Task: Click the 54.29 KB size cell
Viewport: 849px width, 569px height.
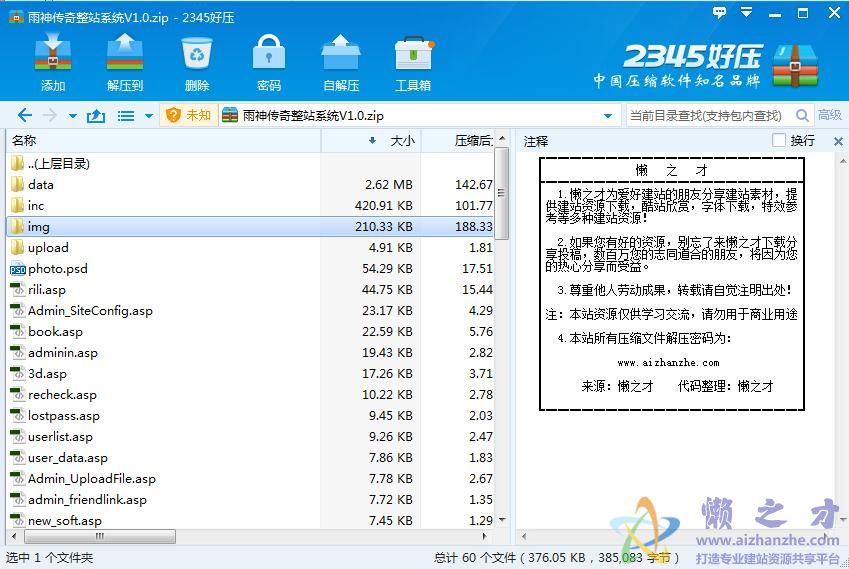Action: [x=387, y=269]
